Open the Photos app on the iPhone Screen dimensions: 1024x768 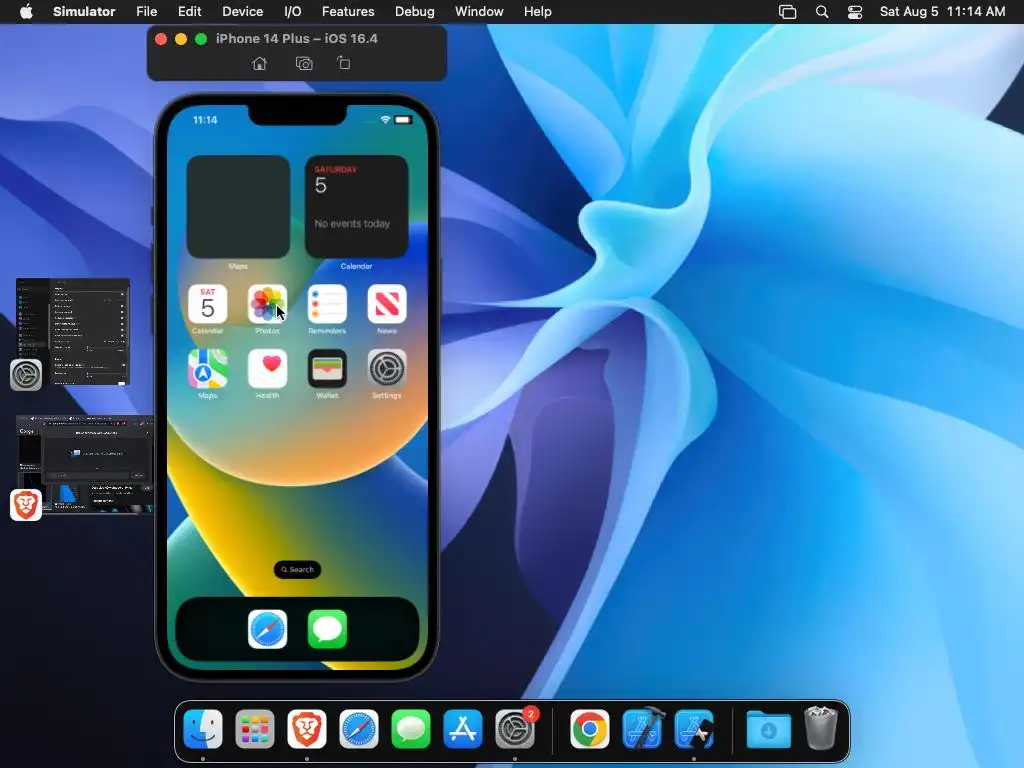pyautogui.click(x=267, y=304)
